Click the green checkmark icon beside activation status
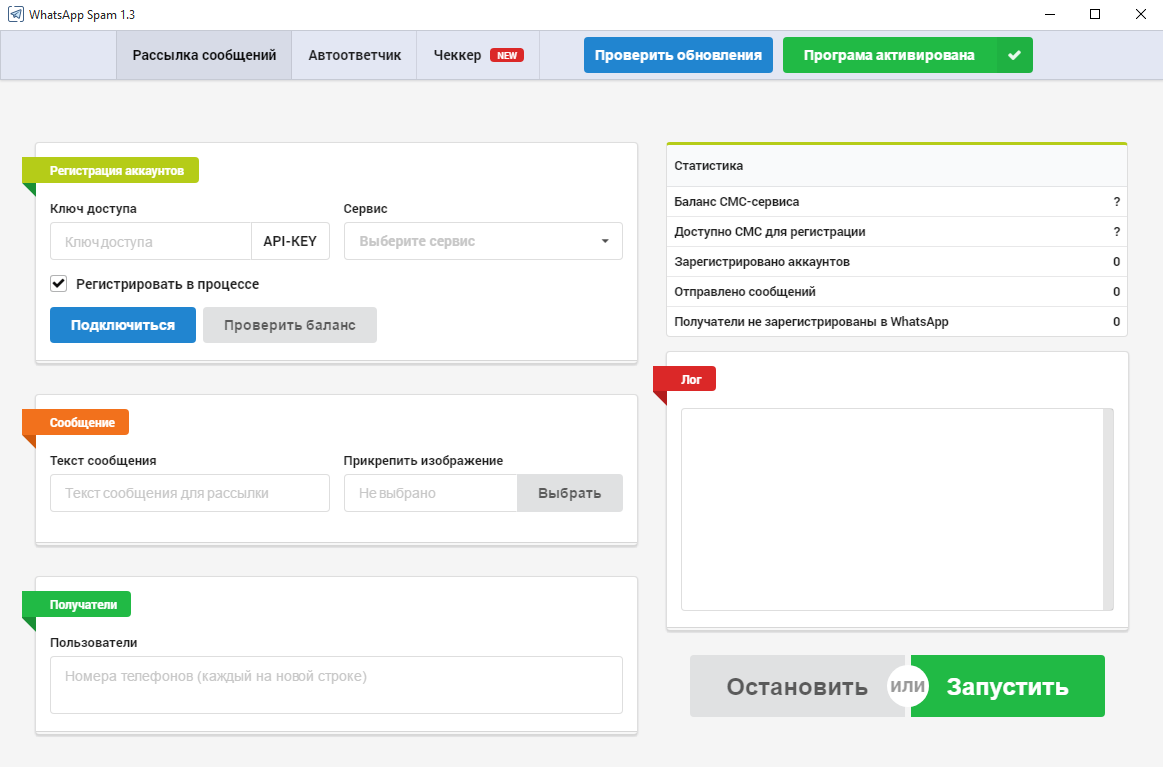Image resolution: width=1163 pixels, height=767 pixels. pyautogui.click(x=1014, y=56)
